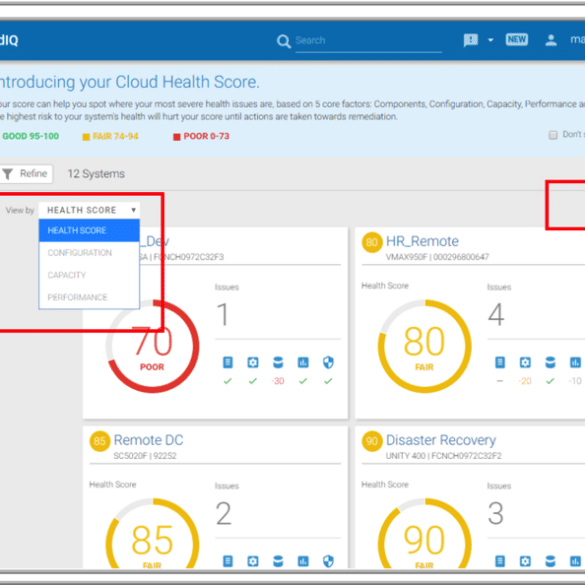Click the issue count 1 in POOR card

click(223, 314)
